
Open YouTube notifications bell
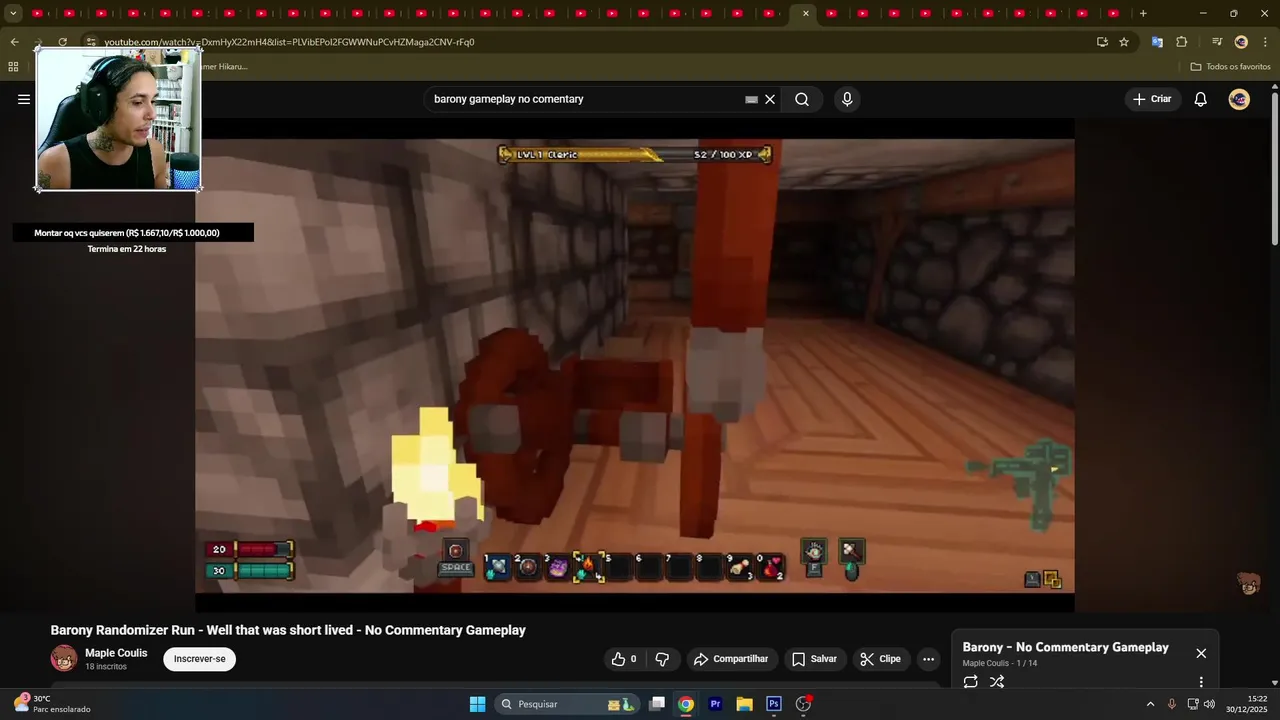[1201, 99]
